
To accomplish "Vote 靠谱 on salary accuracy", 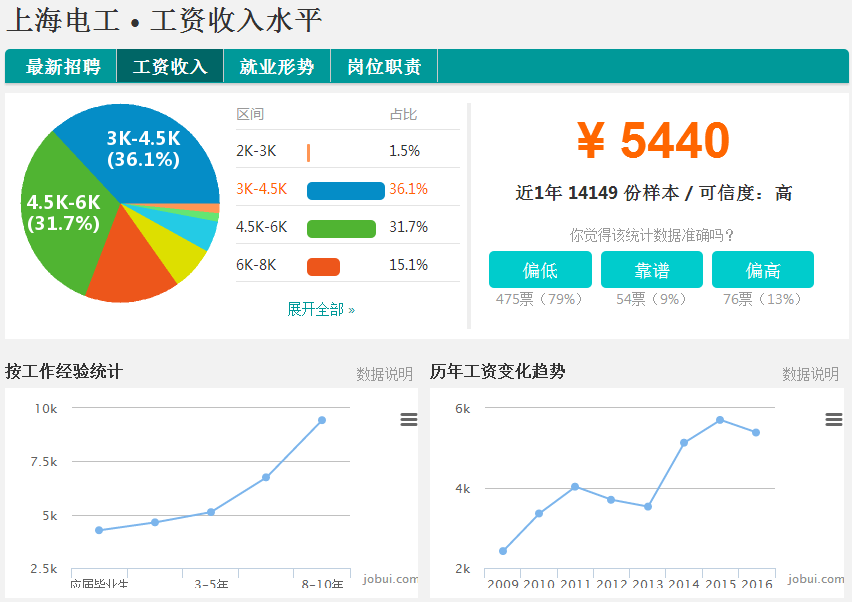I will [x=652, y=270].
